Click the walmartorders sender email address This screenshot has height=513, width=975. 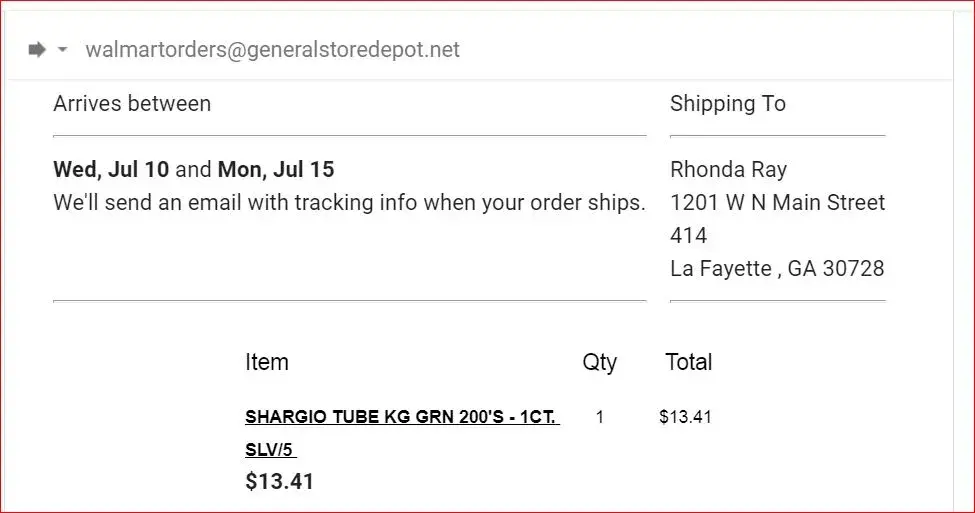[x=272, y=50]
